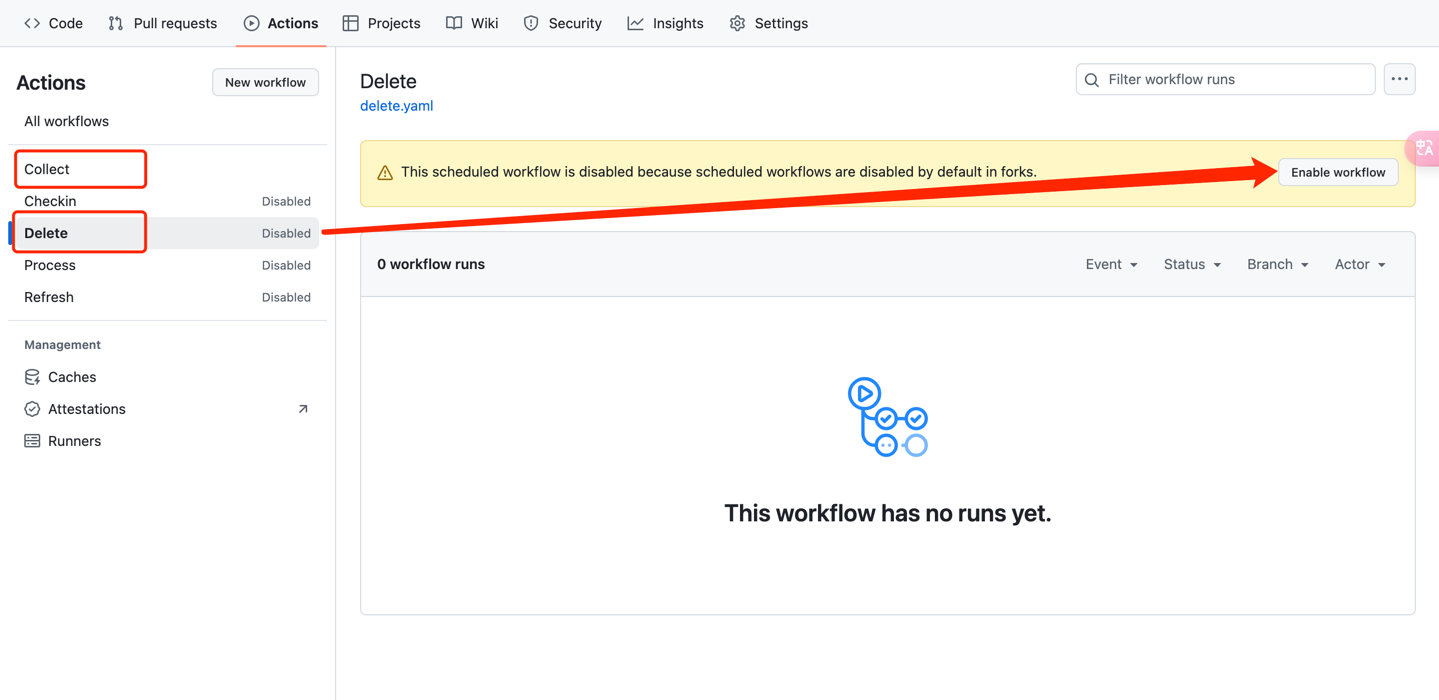Click Disabled label next to Process

point(286,265)
